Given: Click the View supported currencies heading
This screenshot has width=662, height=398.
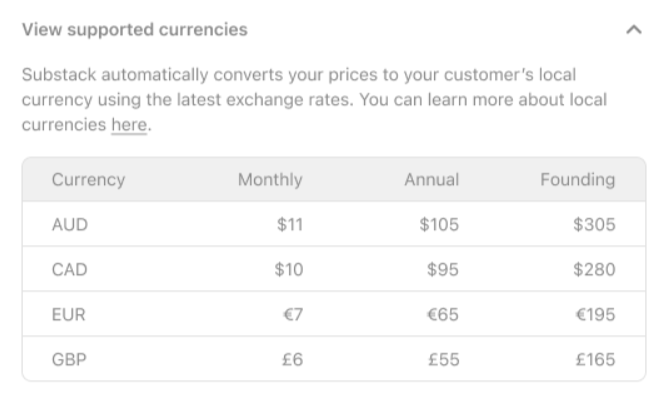Looking at the screenshot, I should pos(135,30).
